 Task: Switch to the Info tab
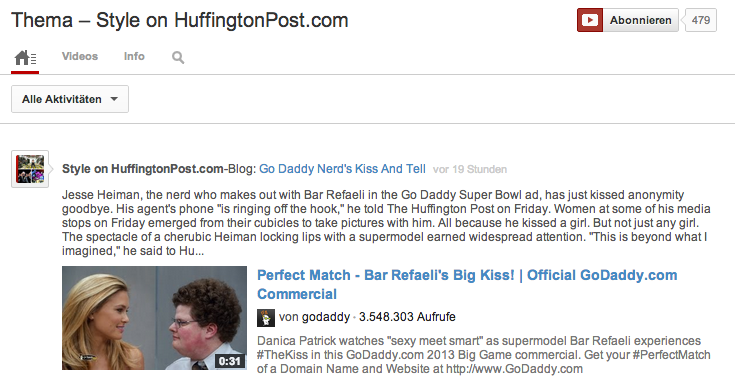click(x=134, y=56)
